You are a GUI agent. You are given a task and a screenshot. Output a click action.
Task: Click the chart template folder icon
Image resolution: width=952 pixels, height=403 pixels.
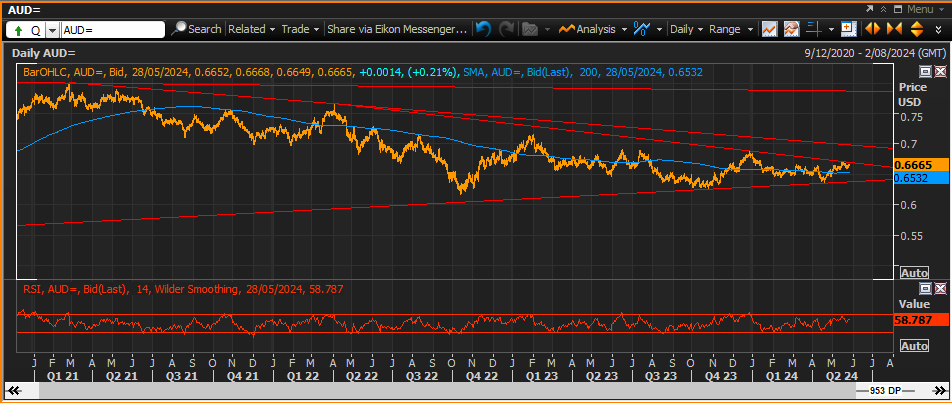pyautogui.click(x=530, y=29)
